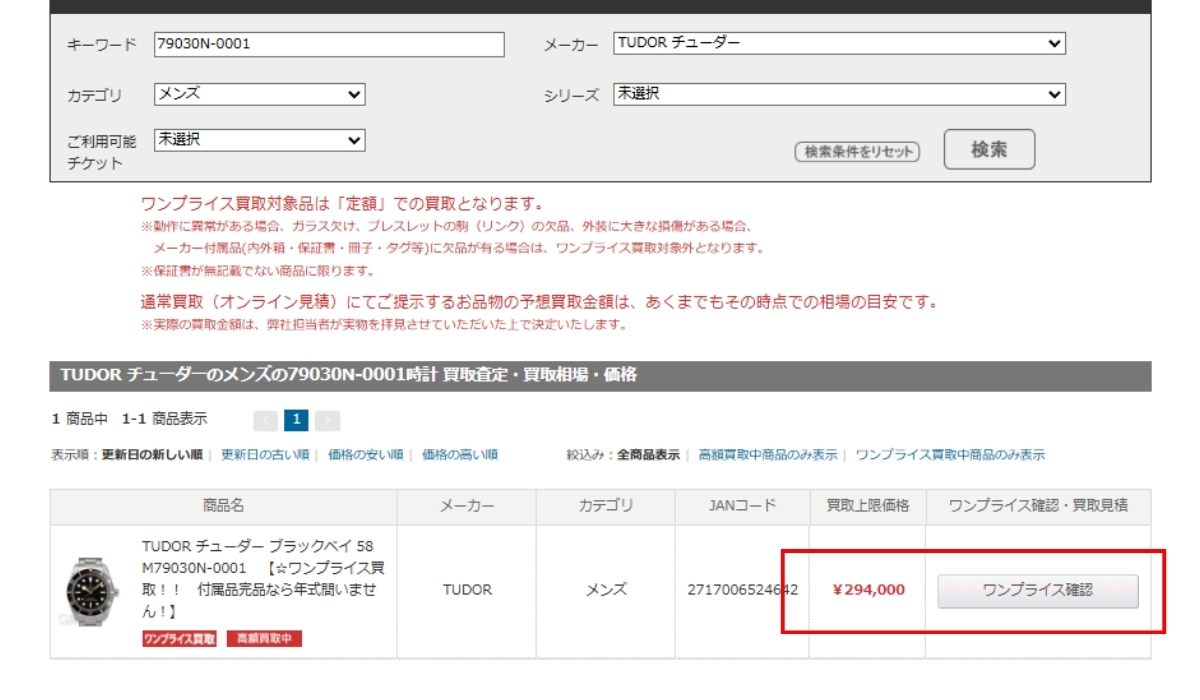Screen dimensions: 1200x700
Task: Open the メーカー dropdown showing TUDOR チューダー
Action: coord(839,44)
